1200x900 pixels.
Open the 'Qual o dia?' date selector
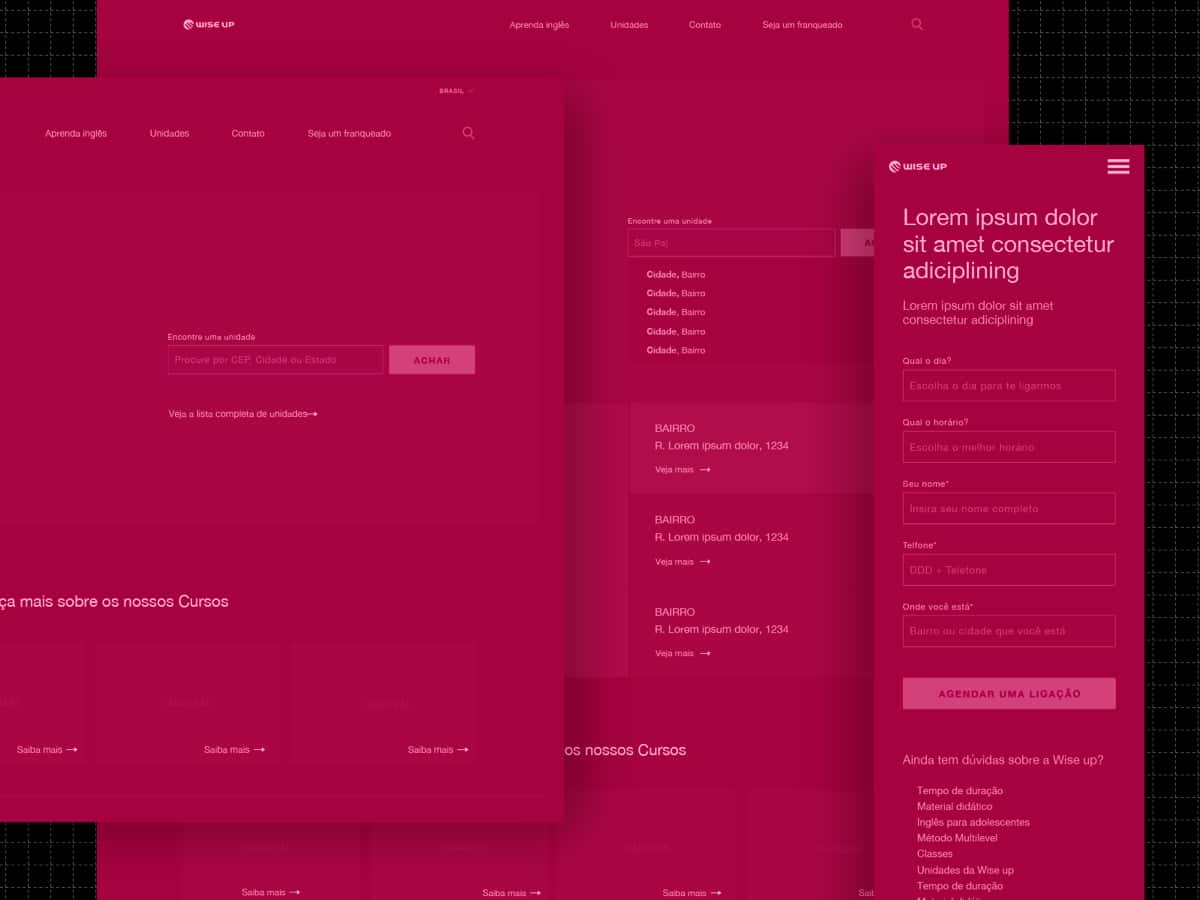point(1008,386)
